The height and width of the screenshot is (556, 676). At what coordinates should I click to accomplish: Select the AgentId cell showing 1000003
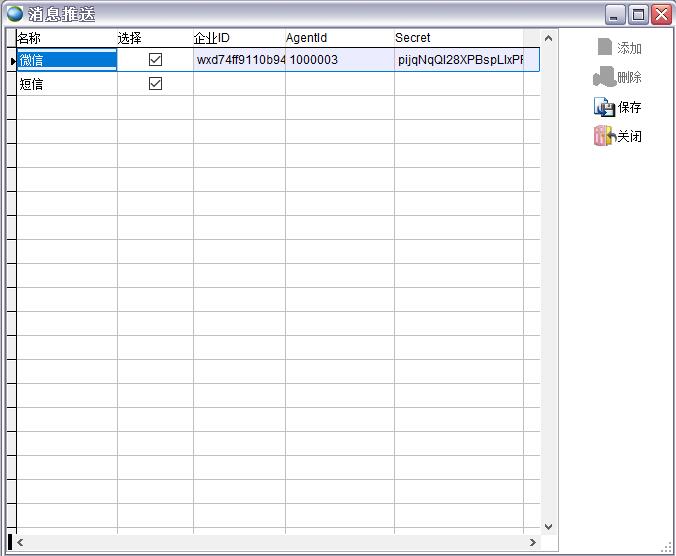[x=339, y=60]
